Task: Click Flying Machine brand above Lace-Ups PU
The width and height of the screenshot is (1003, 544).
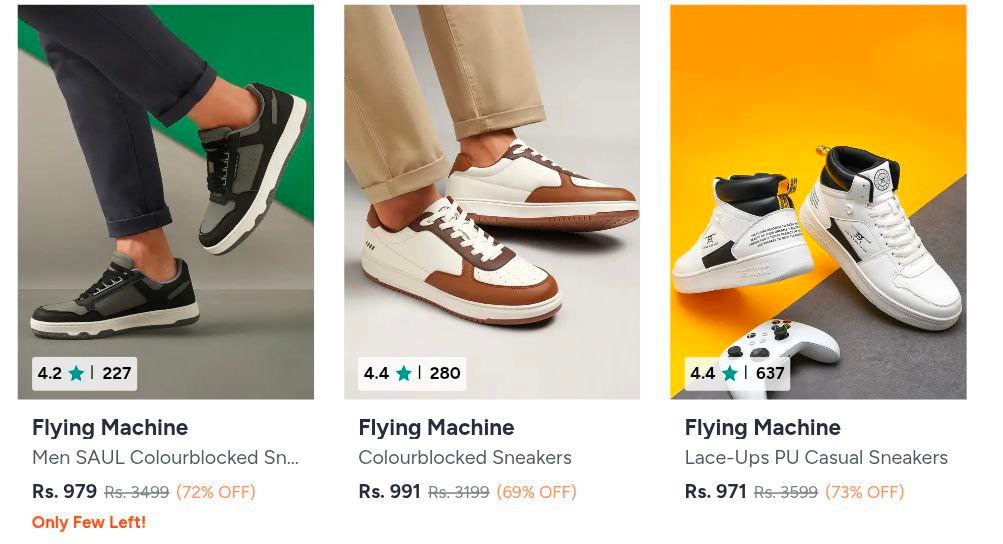Action: 762,428
